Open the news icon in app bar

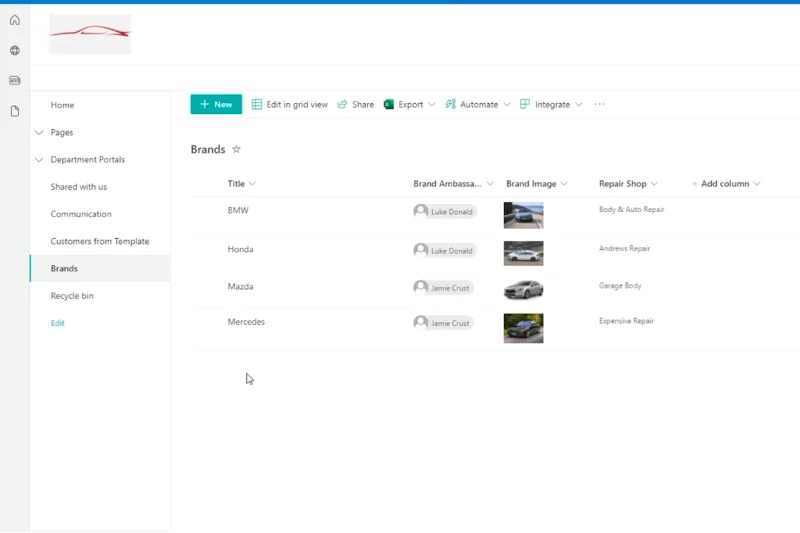[x=15, y=81]
